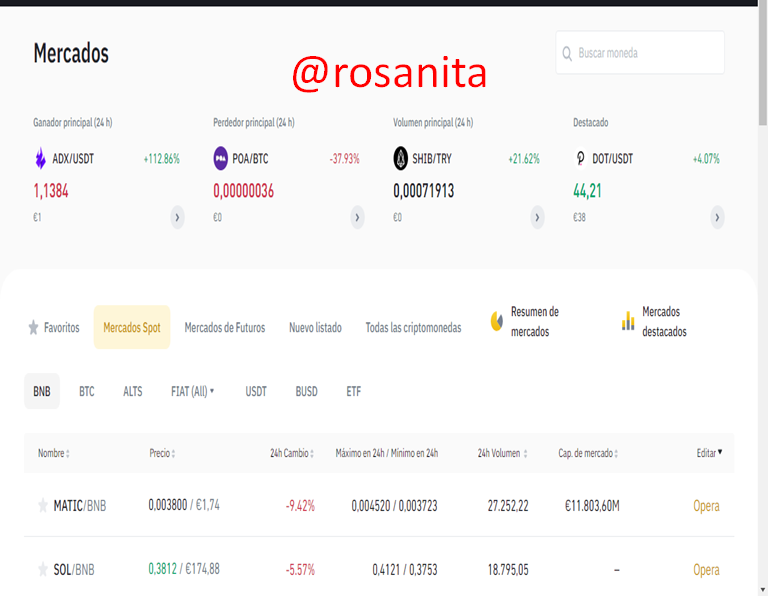This screenshot has width=768, height=596.
Task: Click the DOT coin logo icon
Action: (580, 158)
